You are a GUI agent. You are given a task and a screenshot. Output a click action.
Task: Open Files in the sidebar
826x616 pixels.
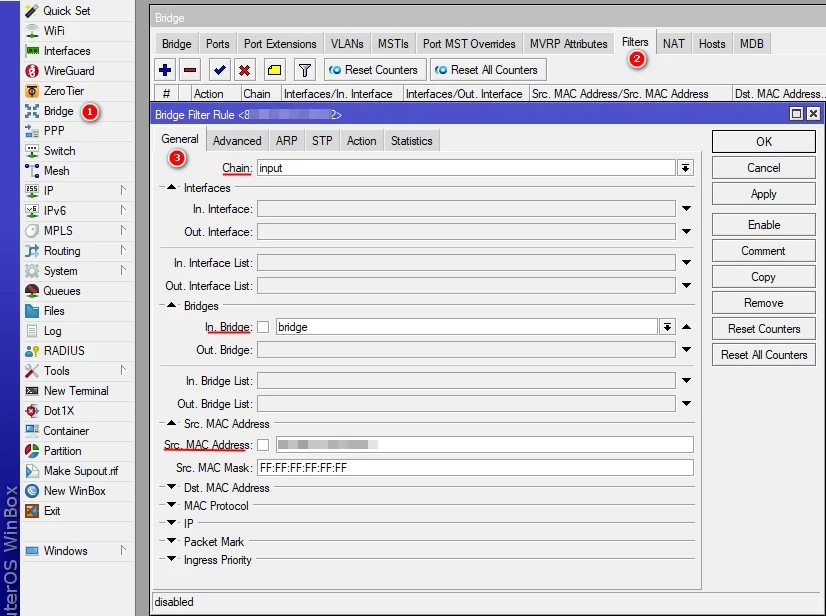[54, 311]
